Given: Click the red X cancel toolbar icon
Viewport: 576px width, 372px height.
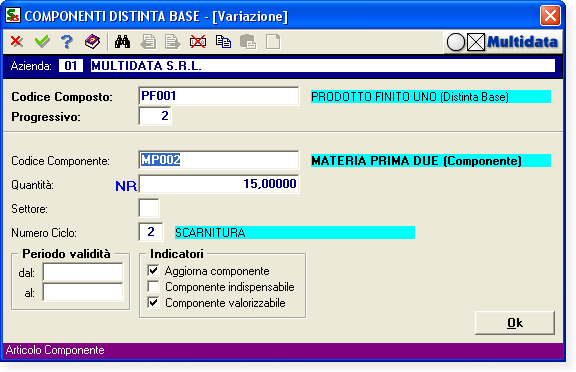Looking at the screenshot, I should pyautogui.click(x=17, y=41).
